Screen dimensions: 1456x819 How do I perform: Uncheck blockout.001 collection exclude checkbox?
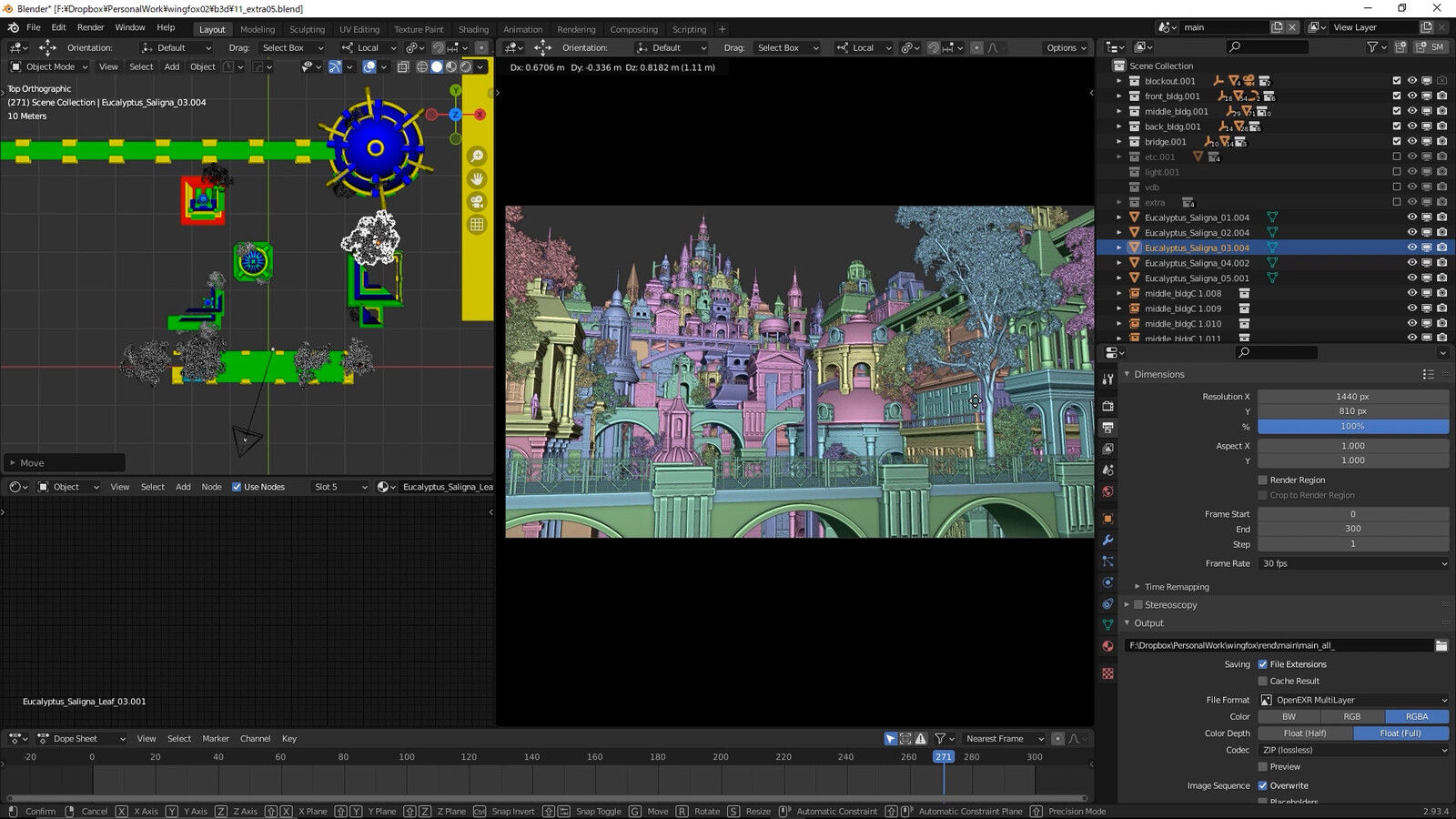(x=1397, y=81)
